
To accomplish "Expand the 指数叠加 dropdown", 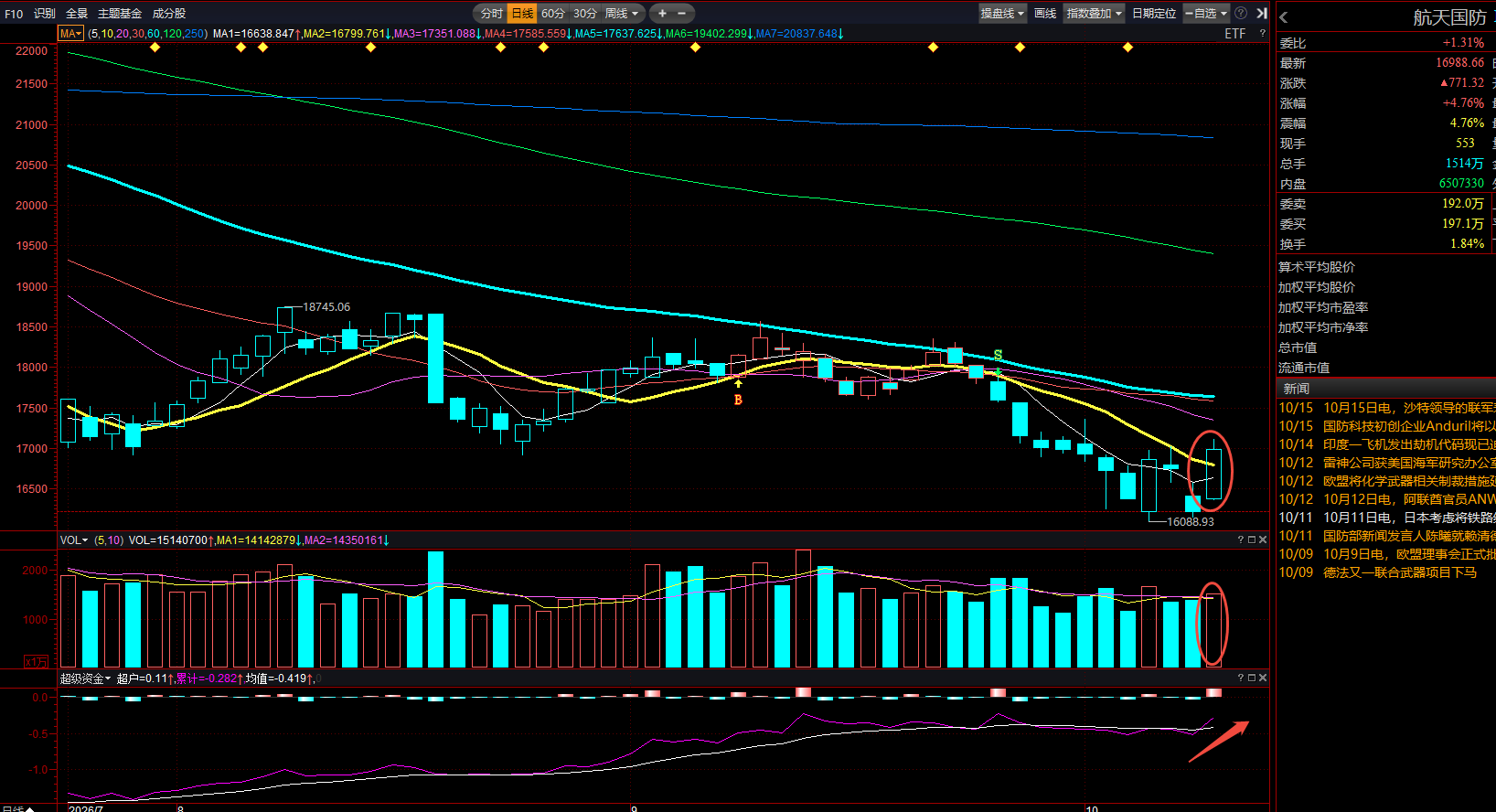I will coord(1094,13).
